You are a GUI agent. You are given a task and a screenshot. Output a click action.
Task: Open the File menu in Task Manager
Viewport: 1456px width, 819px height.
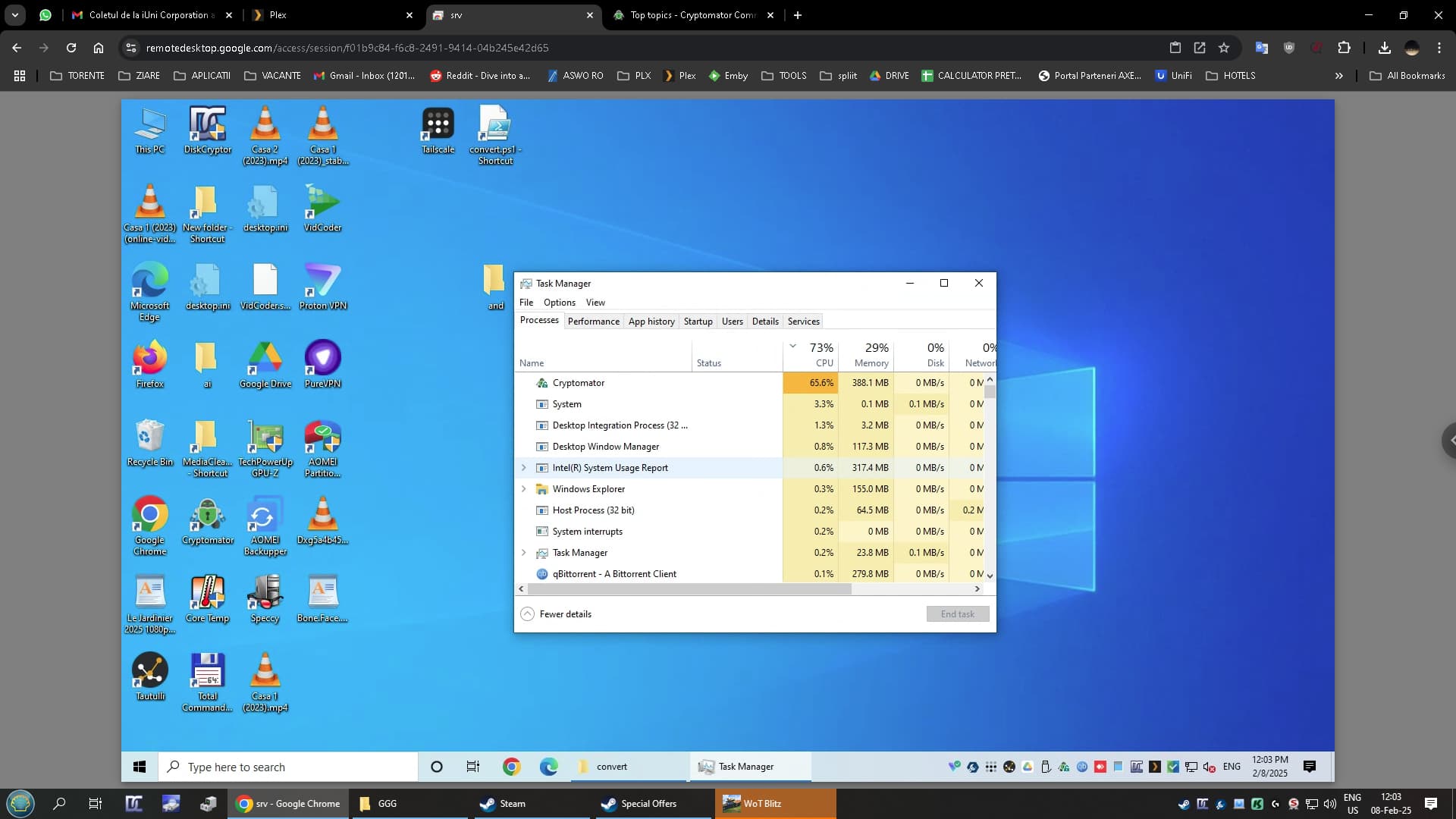(x=526, y=303)
